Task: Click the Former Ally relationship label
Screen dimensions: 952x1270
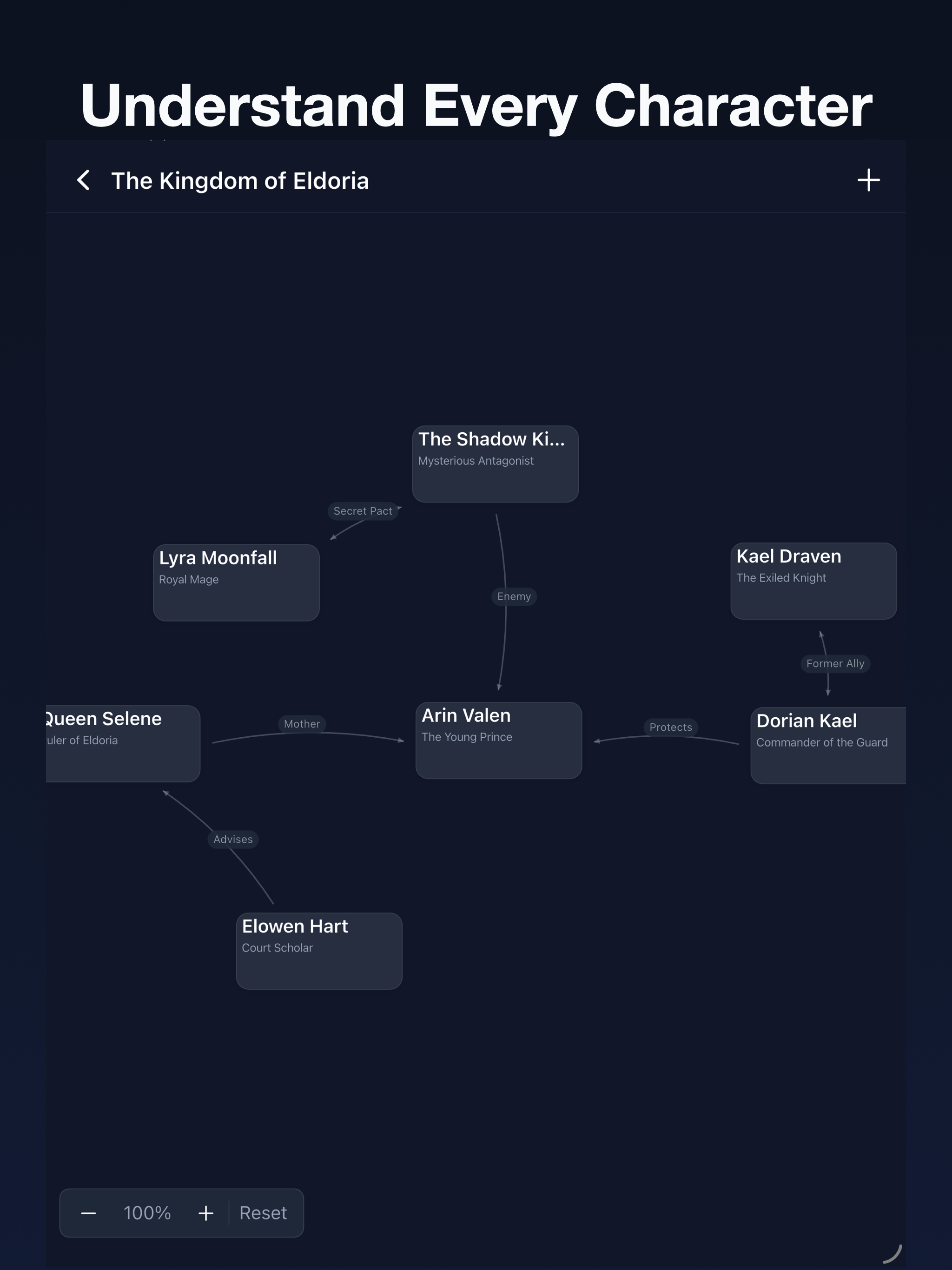Action: (x=835, y=664)
